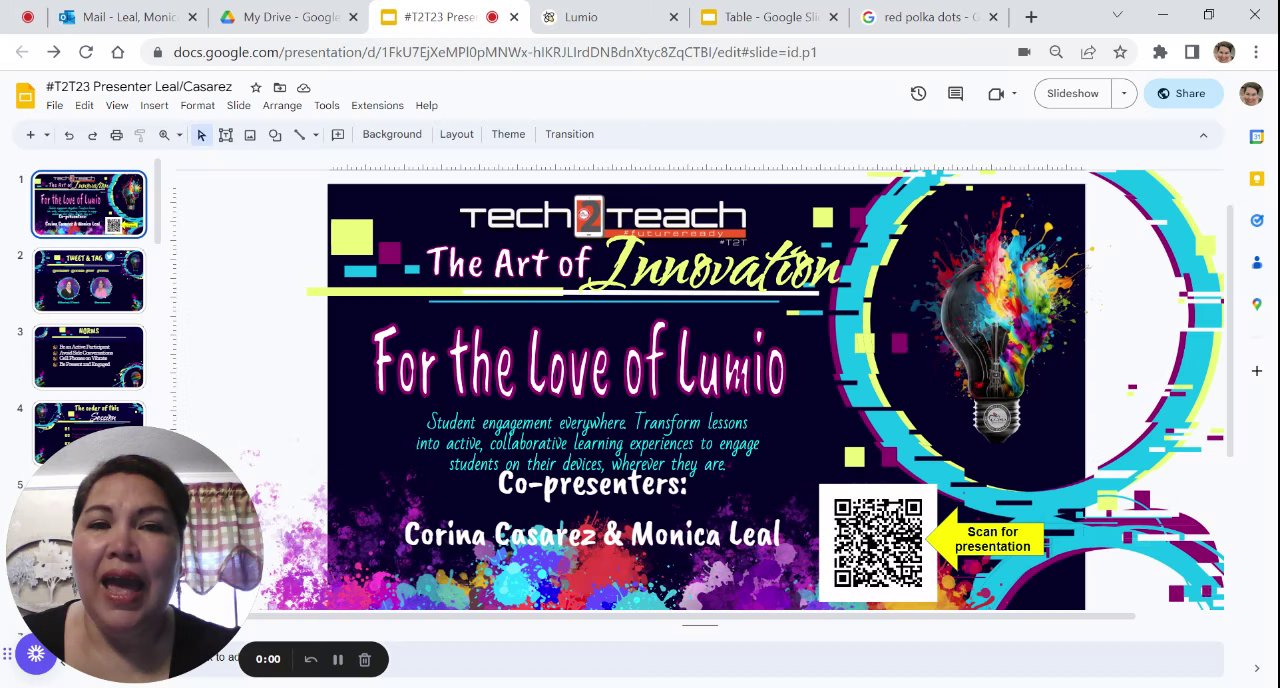The height and width of the screenshot is (688, 1280).
Task: Open the Arrange menu
Action: [282, 105]
